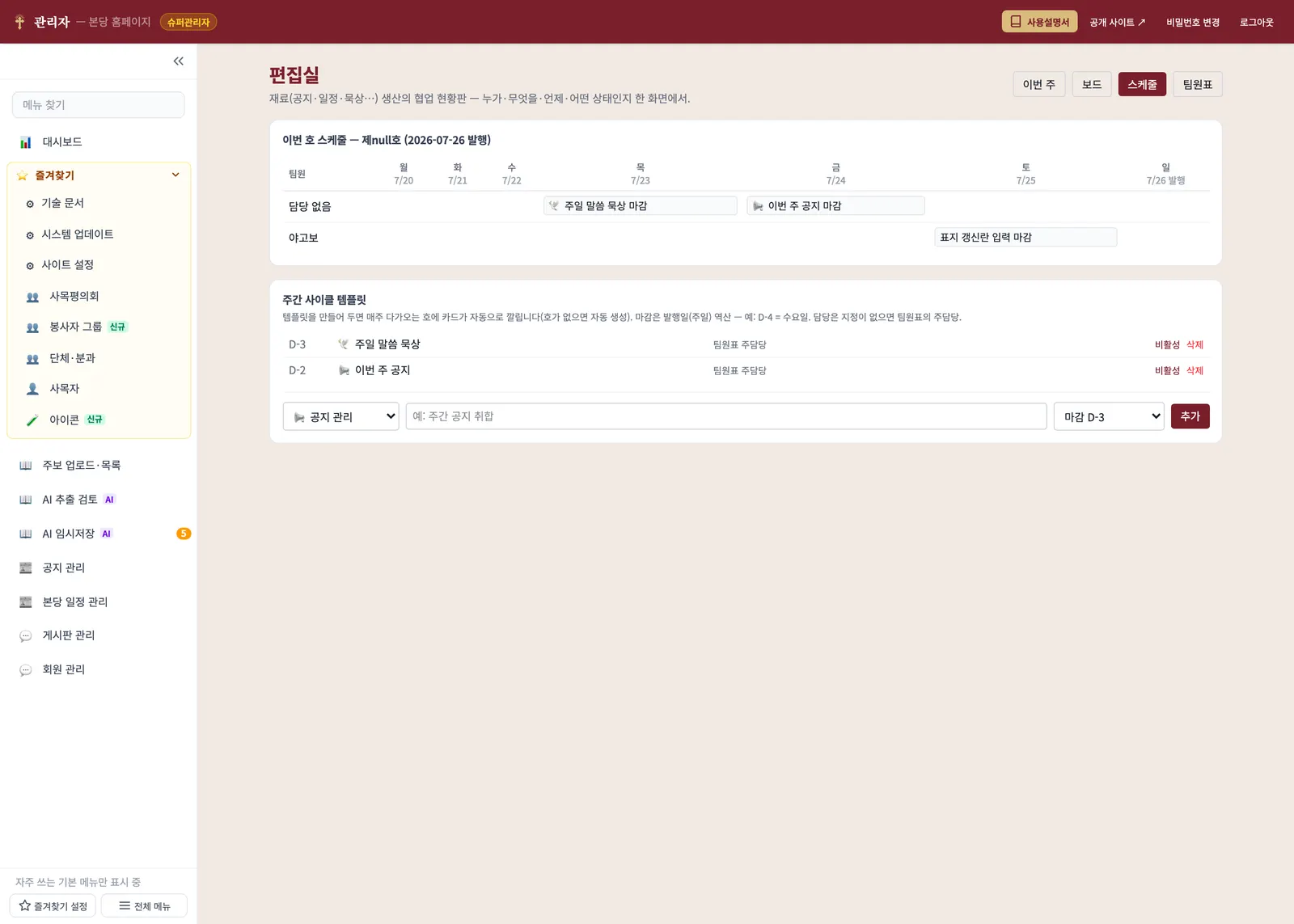Focus the template title input 예: 주간 공지 취합
The width and height of the screenshot is (1294, 924).
pyautogui.click(x=726, y=416)
